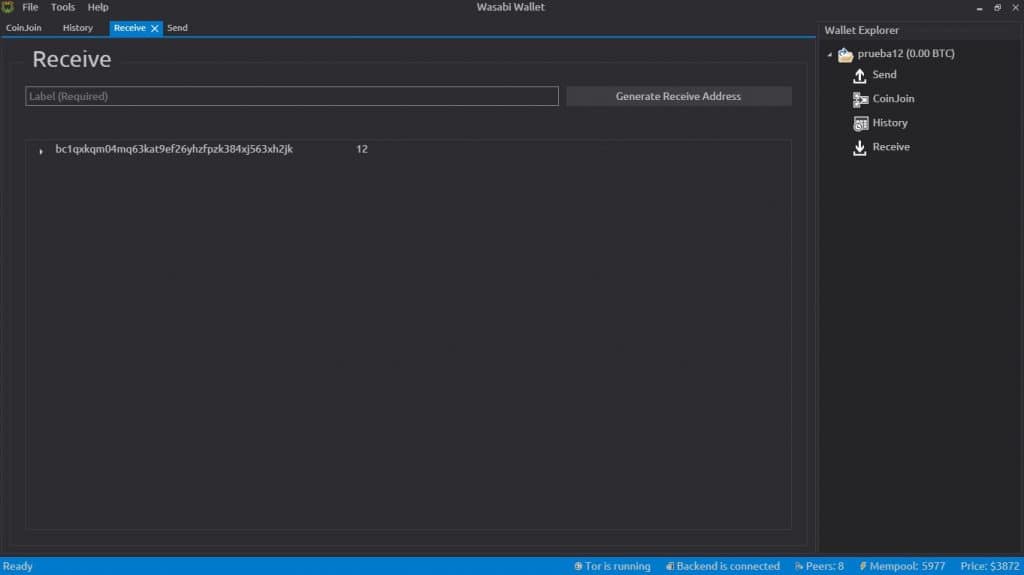Select the Peers: 8 status item

click(819, 566)
